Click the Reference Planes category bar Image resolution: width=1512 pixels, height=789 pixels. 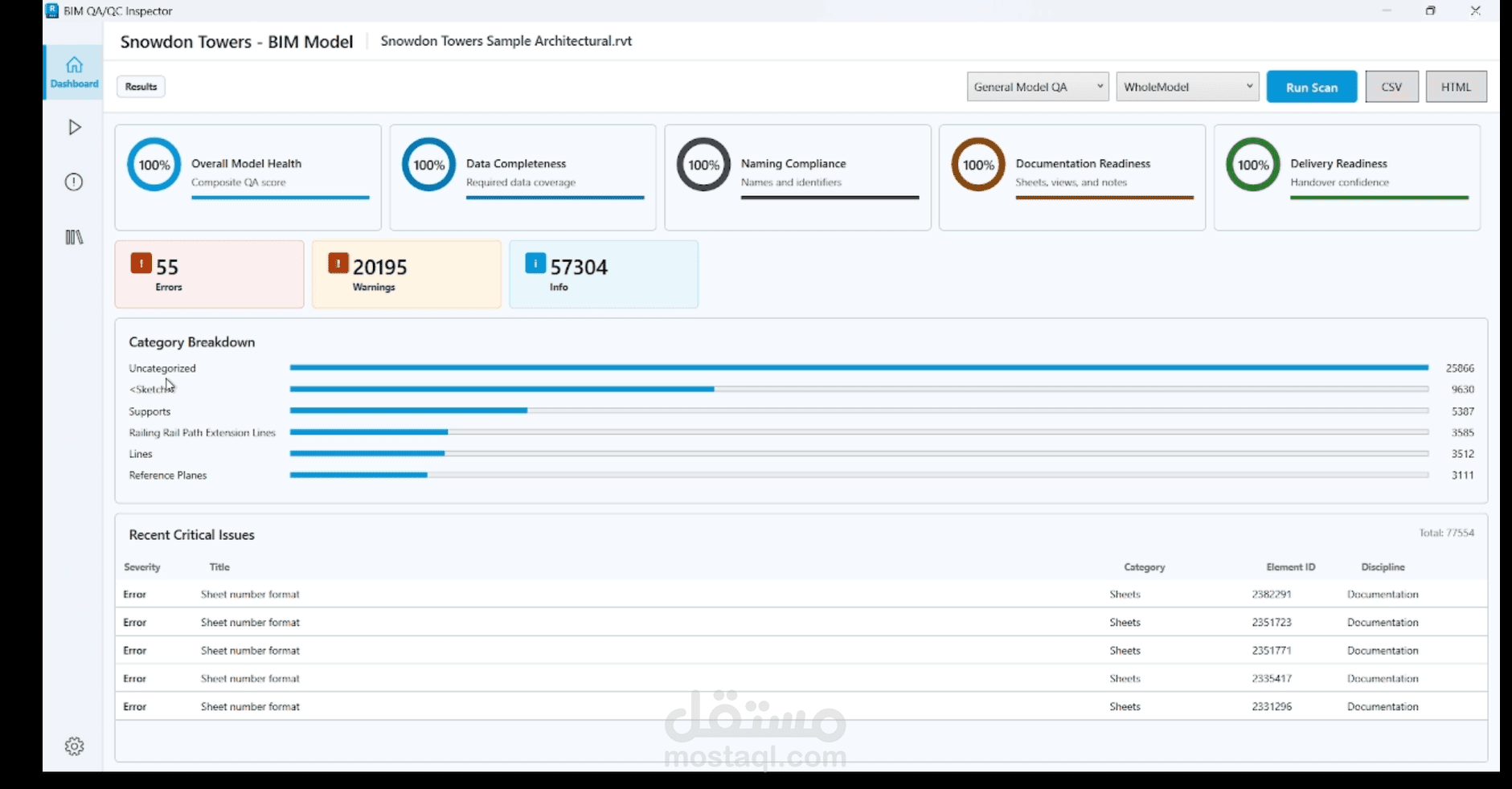point(859,475)
